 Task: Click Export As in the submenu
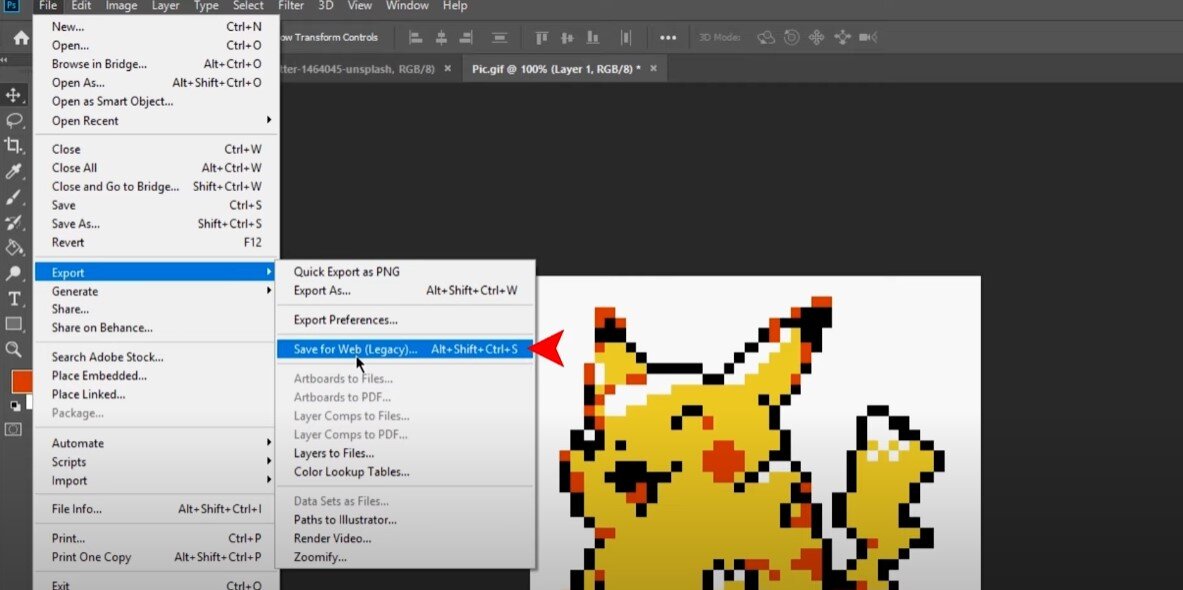click(x=322, y=291)
